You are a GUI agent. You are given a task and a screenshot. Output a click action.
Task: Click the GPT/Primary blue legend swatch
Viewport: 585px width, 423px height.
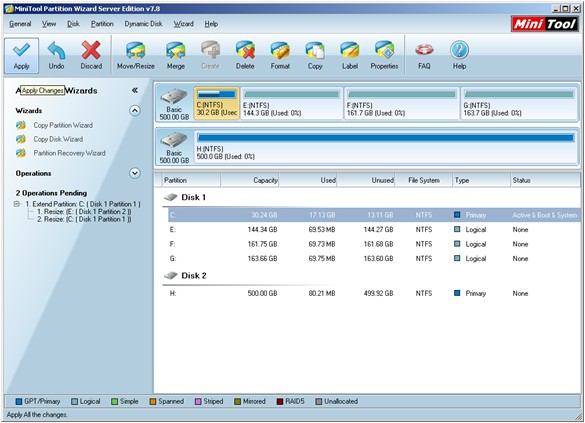[19, 401]
